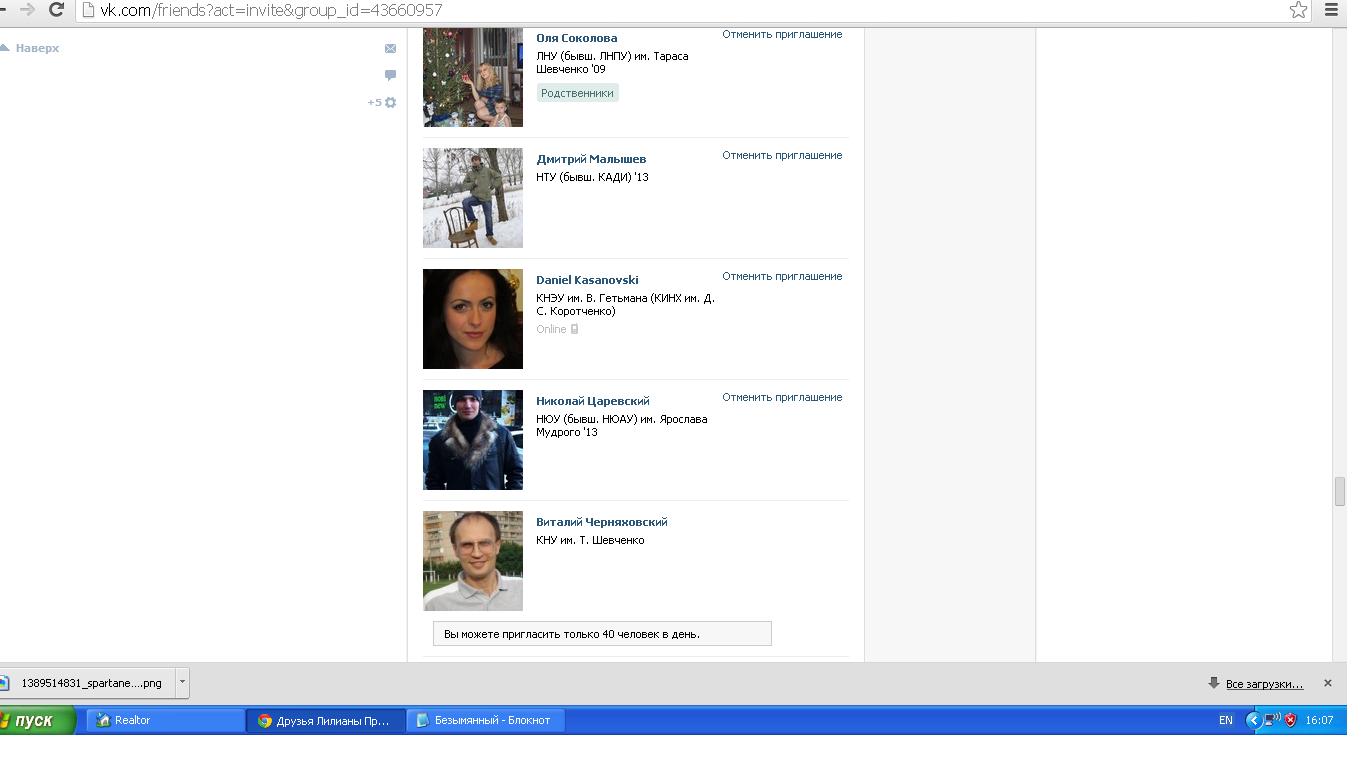The height and width of the screenshot is (768, 1366).
Task: Click mobile phone icon next to Online
Action: (574, 329)
